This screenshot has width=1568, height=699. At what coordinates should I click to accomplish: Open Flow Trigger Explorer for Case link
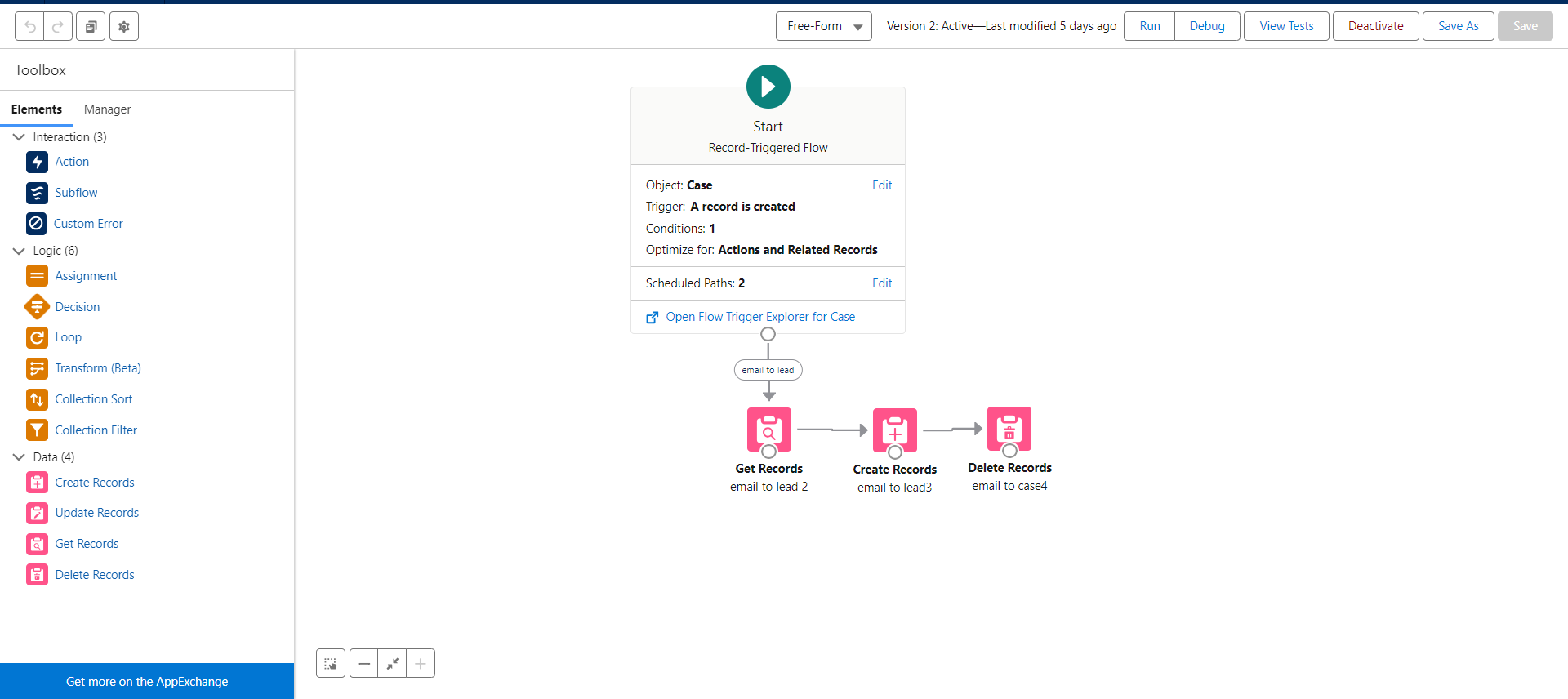tap(759, 317)
